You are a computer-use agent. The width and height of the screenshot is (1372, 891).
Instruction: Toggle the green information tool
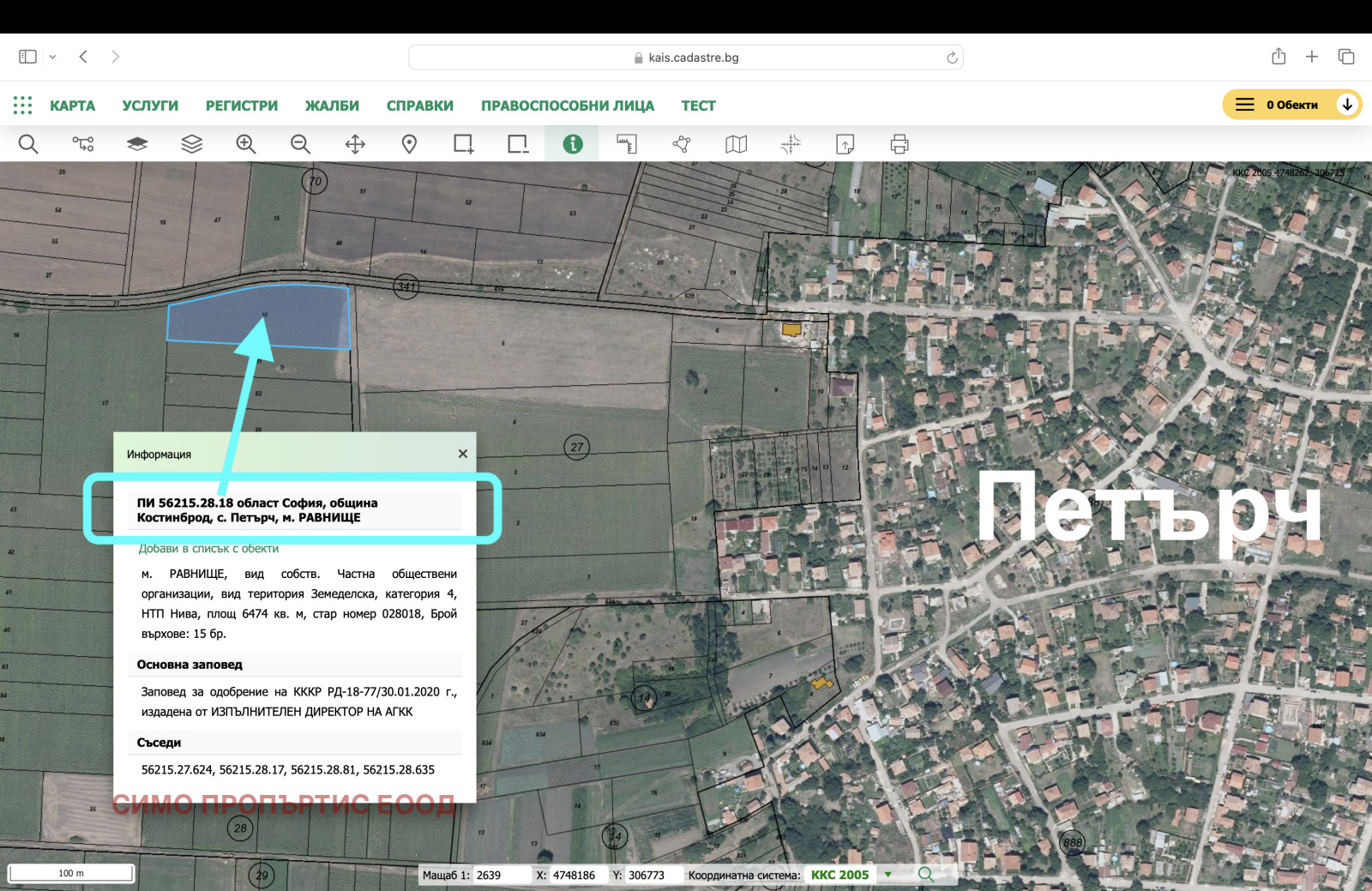(573, 144)
